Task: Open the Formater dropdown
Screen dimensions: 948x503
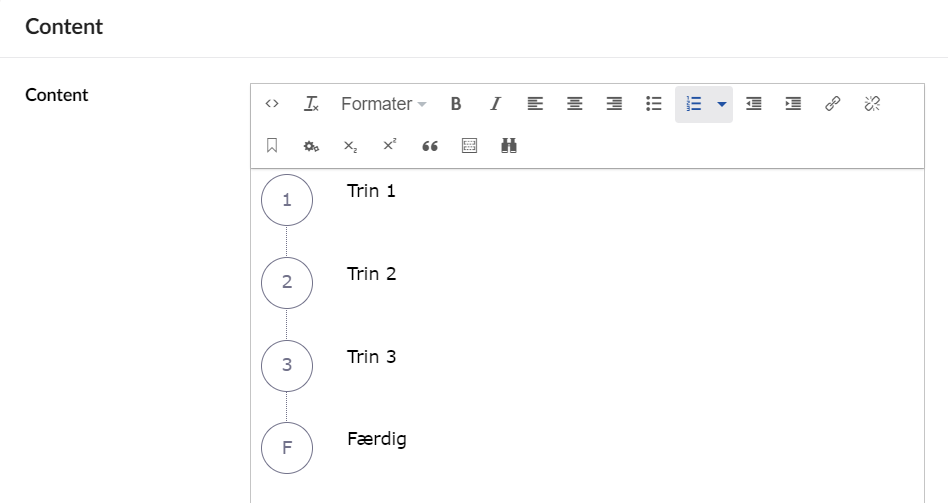Action: [383, 104]
